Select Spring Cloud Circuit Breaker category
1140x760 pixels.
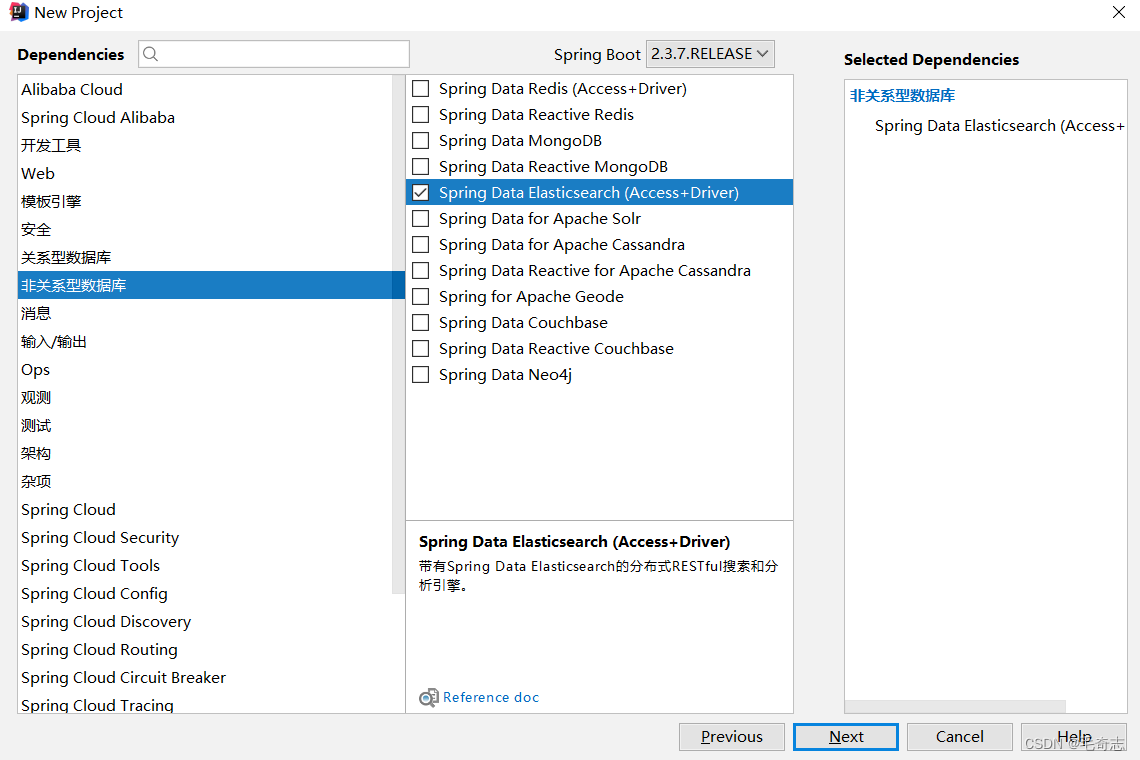point(205,678)
